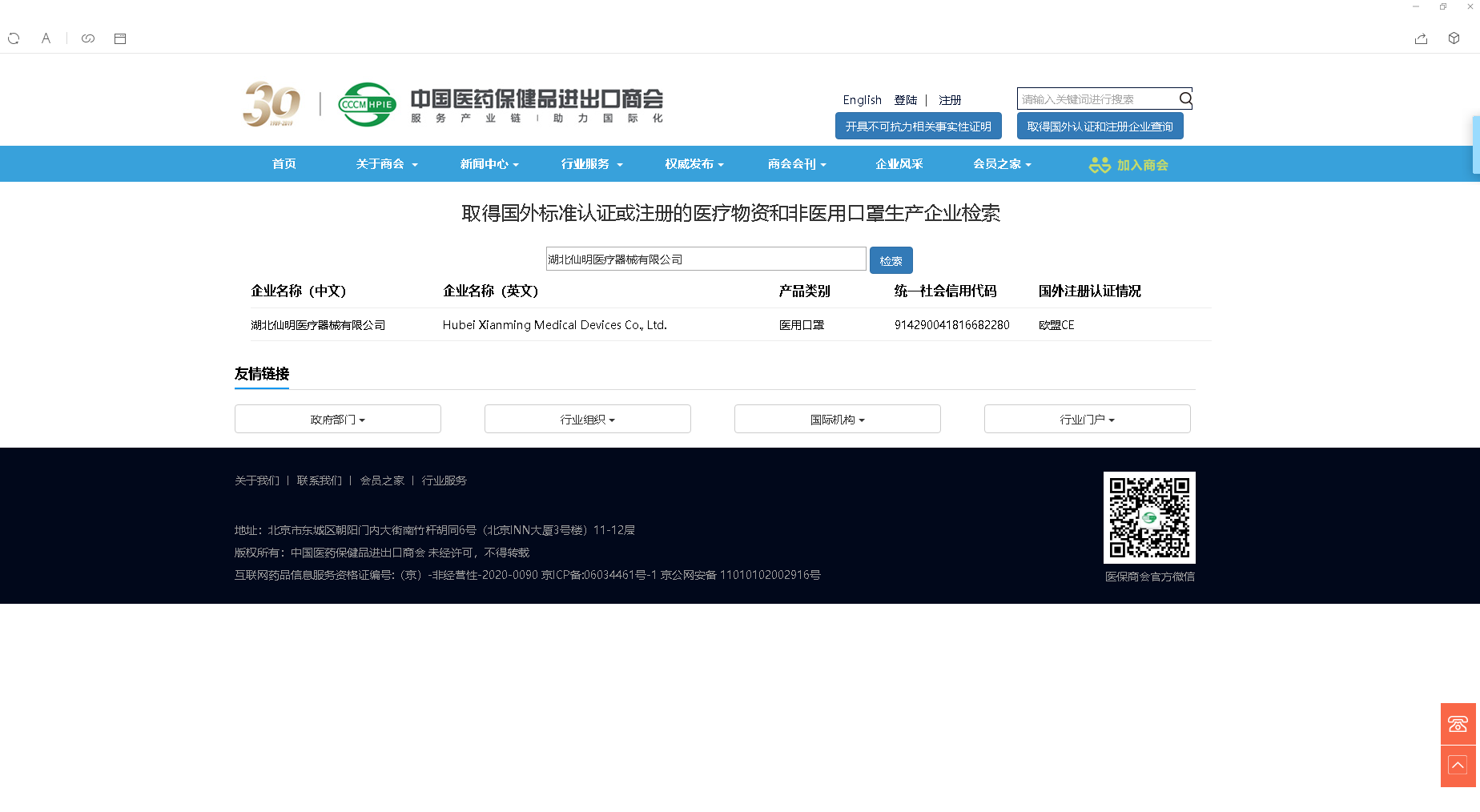Select the 湖北仙明医疗器械有限公司 result cell
The image size is (1480, 812).
(318, 325)
